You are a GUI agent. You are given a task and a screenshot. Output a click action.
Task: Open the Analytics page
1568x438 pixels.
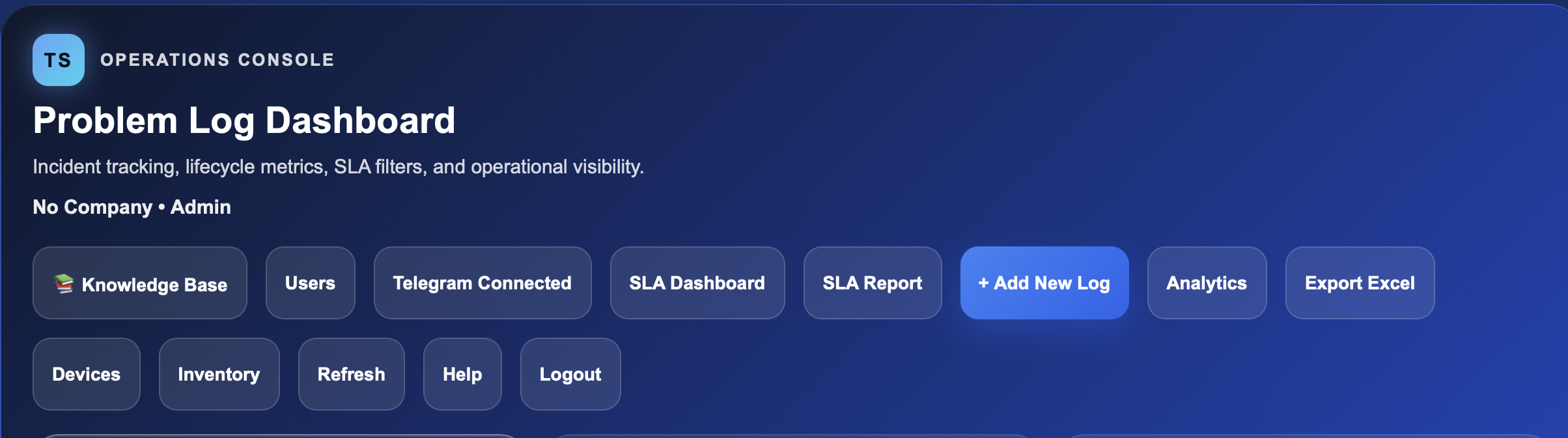pos(1207,283)
